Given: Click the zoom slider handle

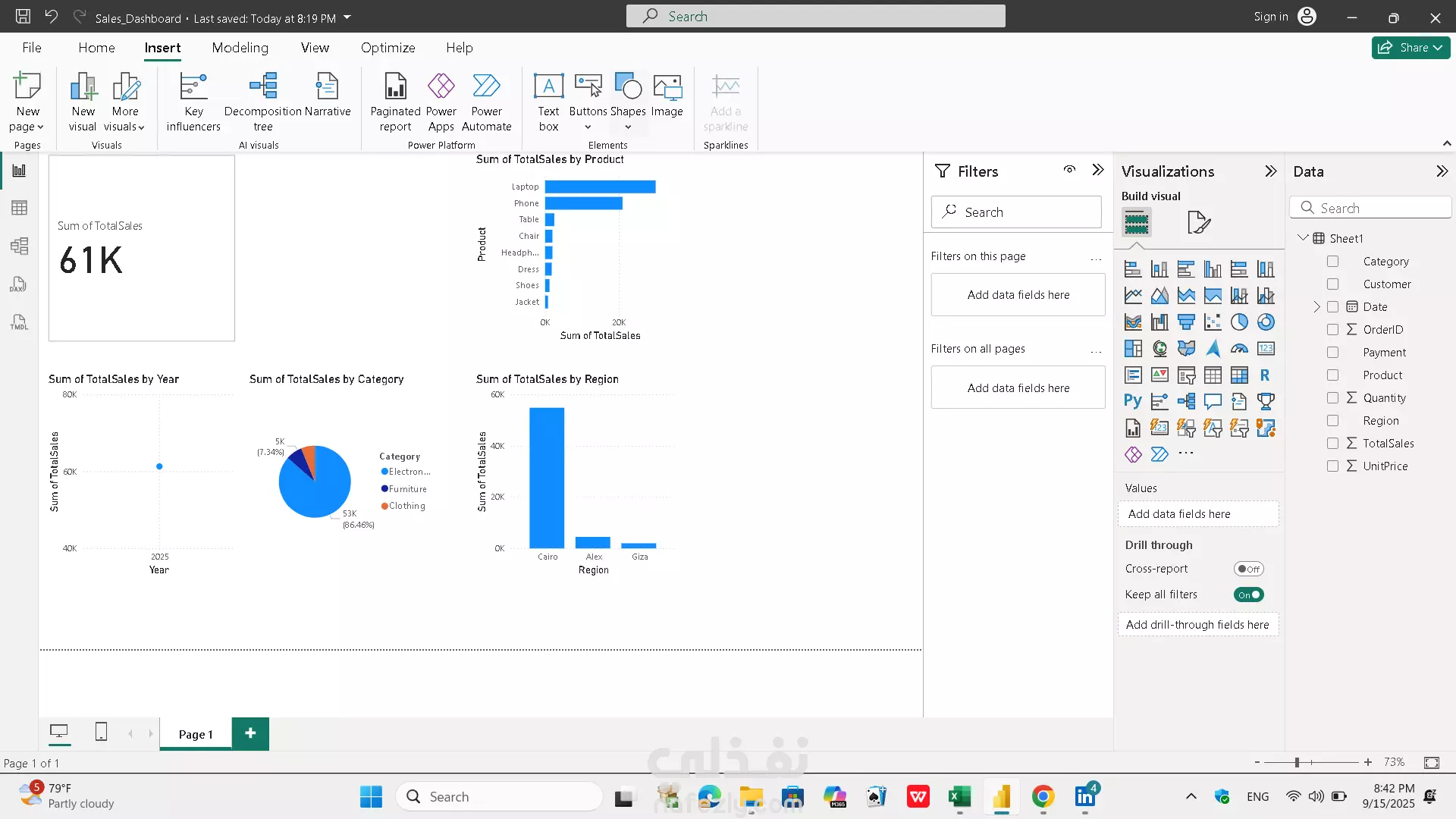Looking at the screenshot, I should pyautogui.click(x=1297, y=762).
